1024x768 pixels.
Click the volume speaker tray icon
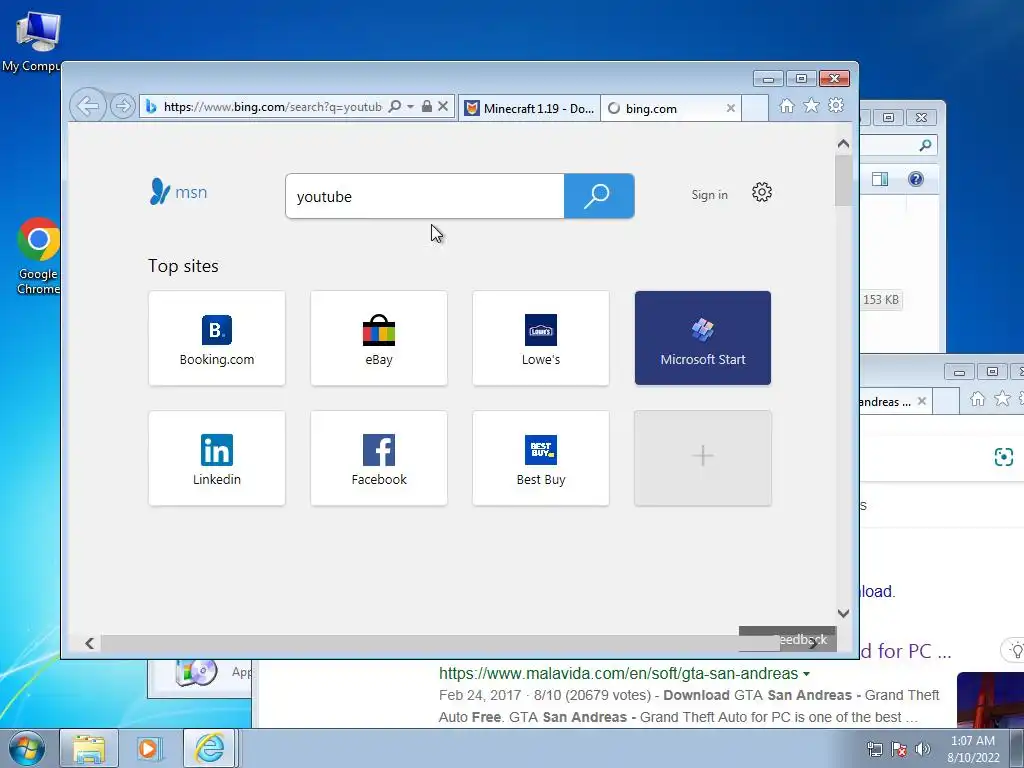tap(923, 749)
